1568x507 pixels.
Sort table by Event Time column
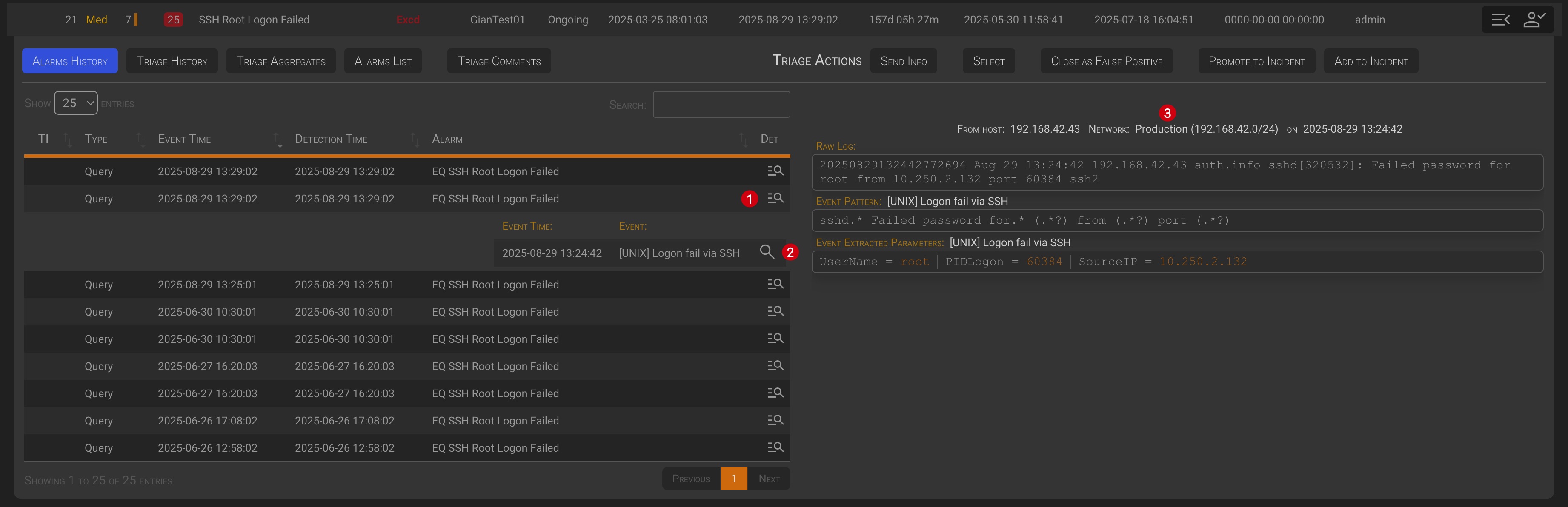pyautogui.click(x=184, y=140)
